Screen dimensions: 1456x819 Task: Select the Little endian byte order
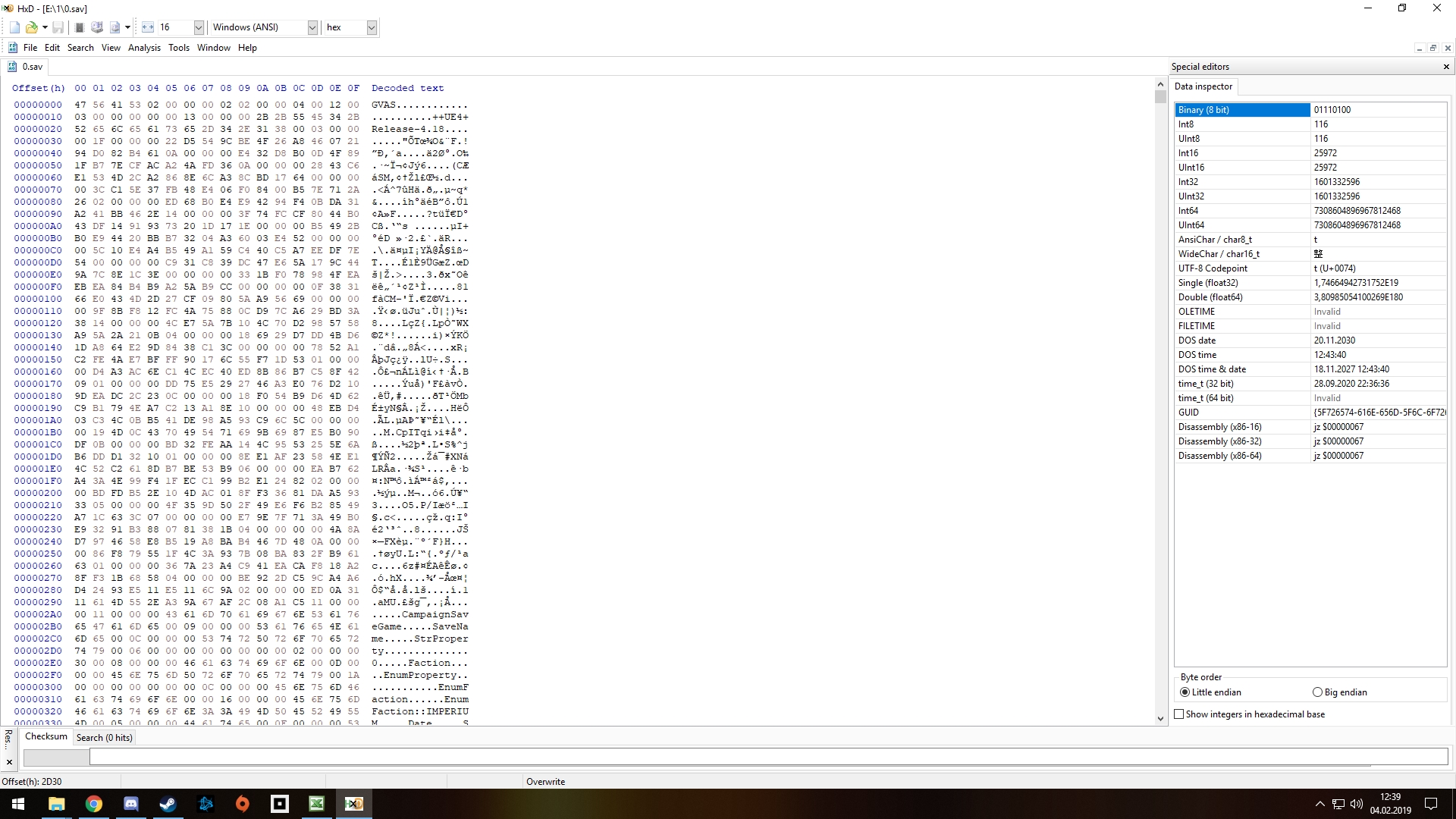coord(1185,692)
